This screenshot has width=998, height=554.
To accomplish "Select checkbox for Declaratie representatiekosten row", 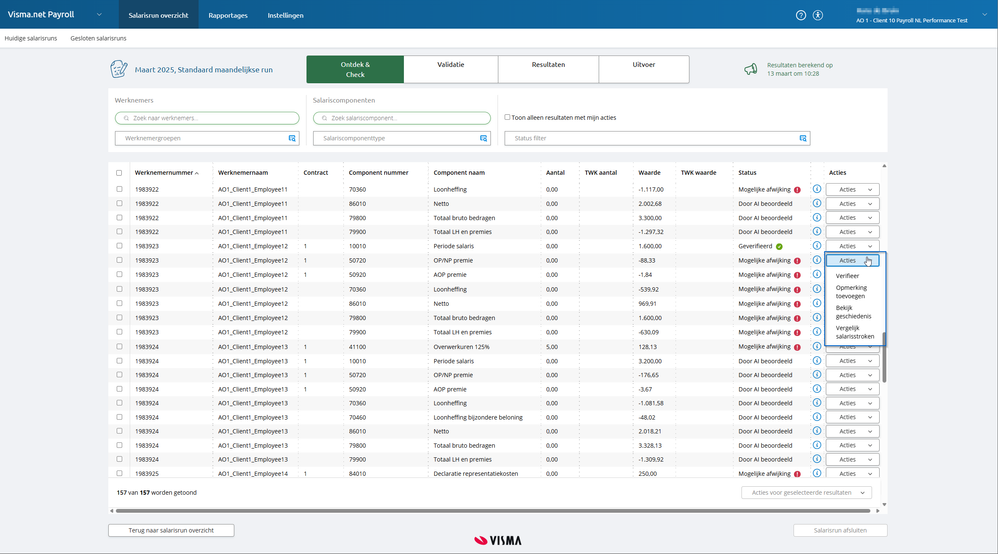I will [x=119, y=473].
